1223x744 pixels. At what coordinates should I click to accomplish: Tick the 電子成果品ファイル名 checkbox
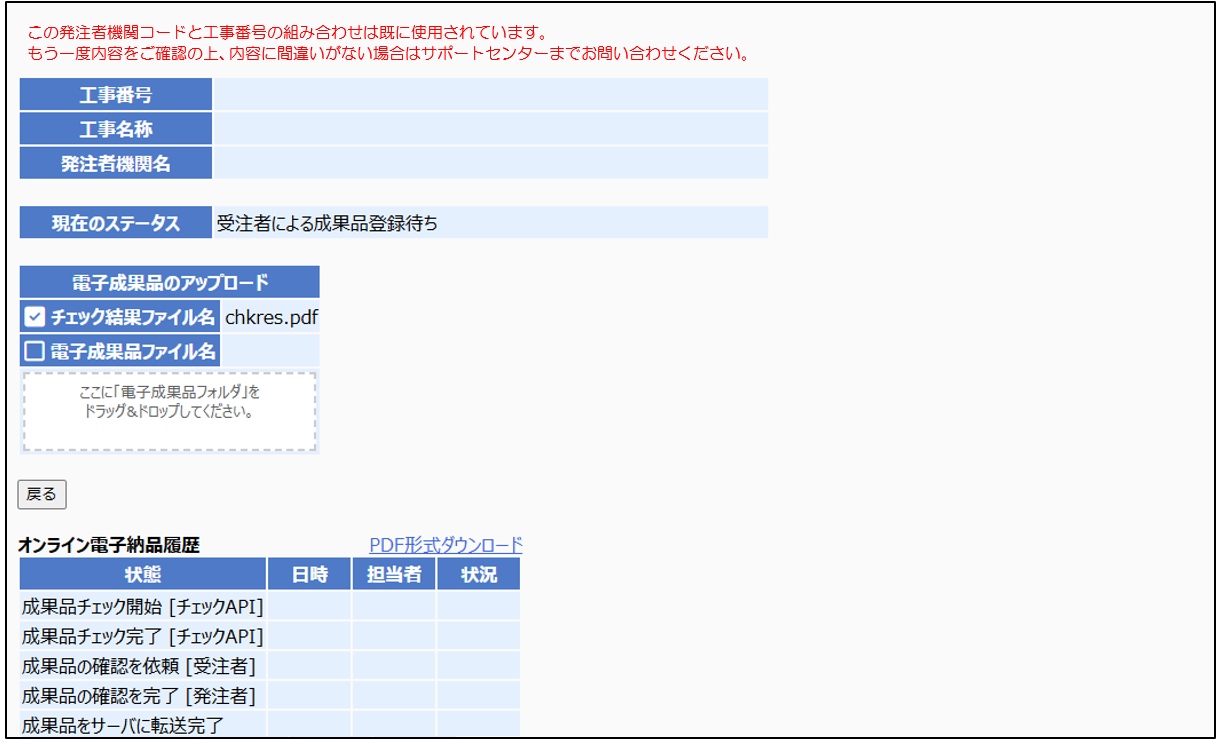click(x=35, y=351)
